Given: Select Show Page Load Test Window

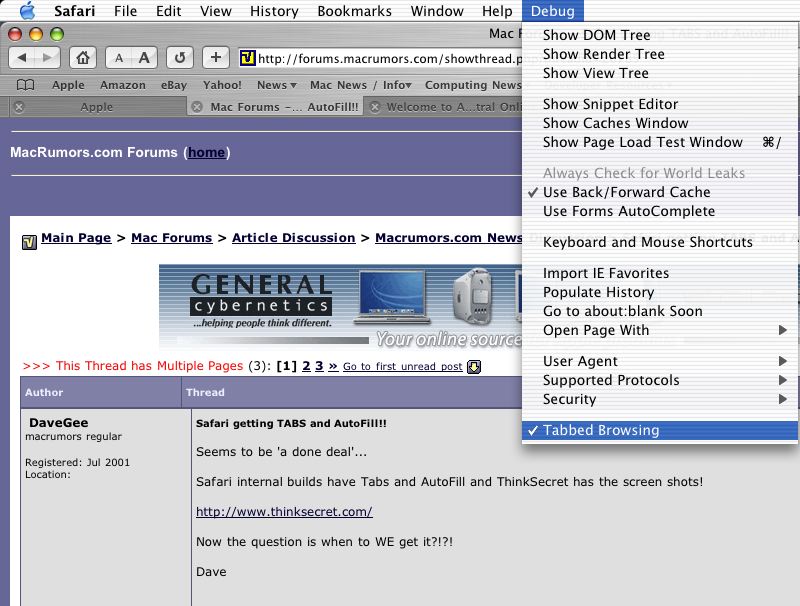Looking at the screenshot, I should (660, 142).
